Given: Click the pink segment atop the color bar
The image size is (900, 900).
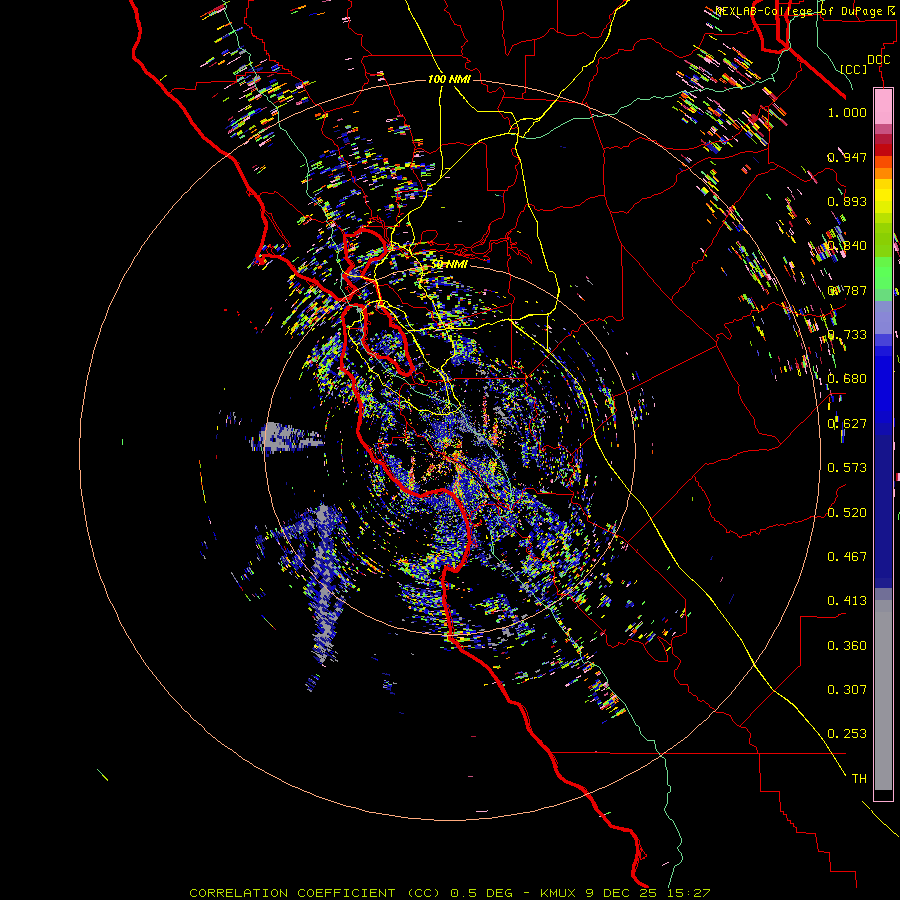Looking at the screenshot, I should [883, 107].
